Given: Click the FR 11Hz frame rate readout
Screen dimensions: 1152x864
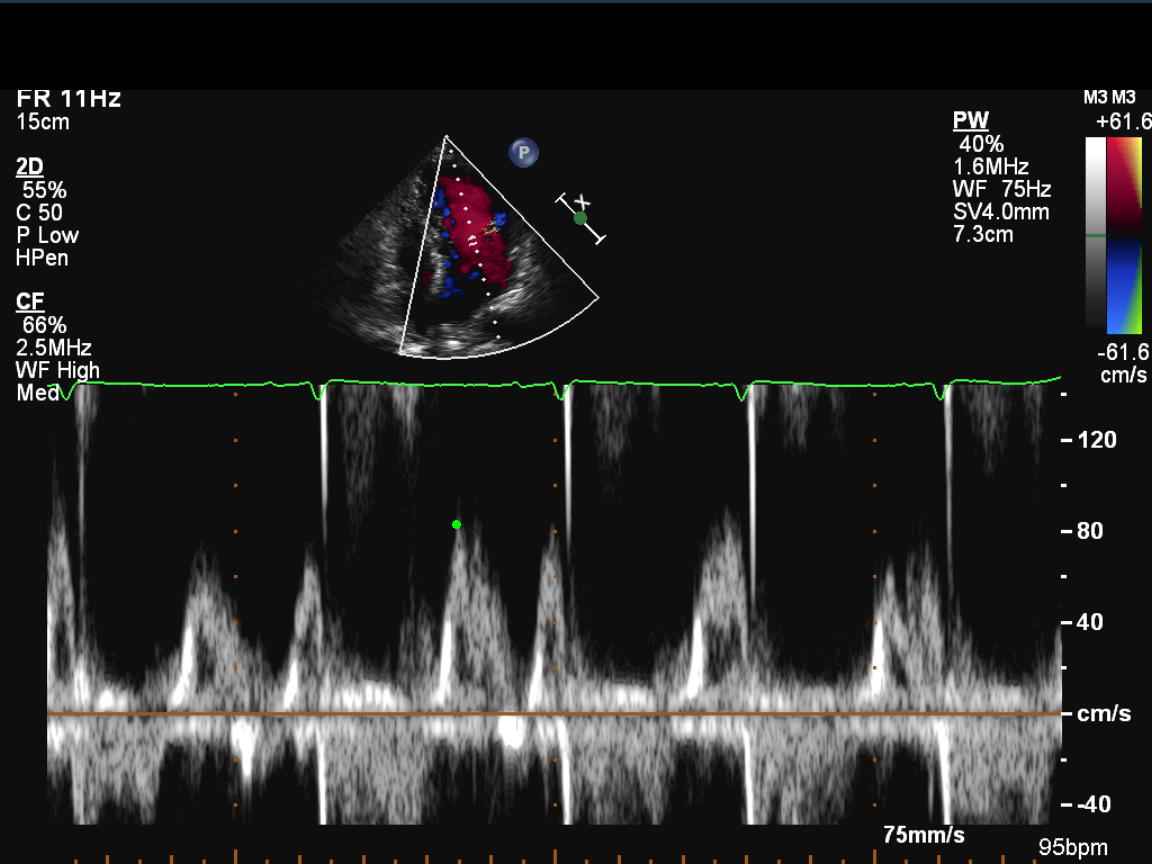Looking at the screenshot, I should click(69, 99).
